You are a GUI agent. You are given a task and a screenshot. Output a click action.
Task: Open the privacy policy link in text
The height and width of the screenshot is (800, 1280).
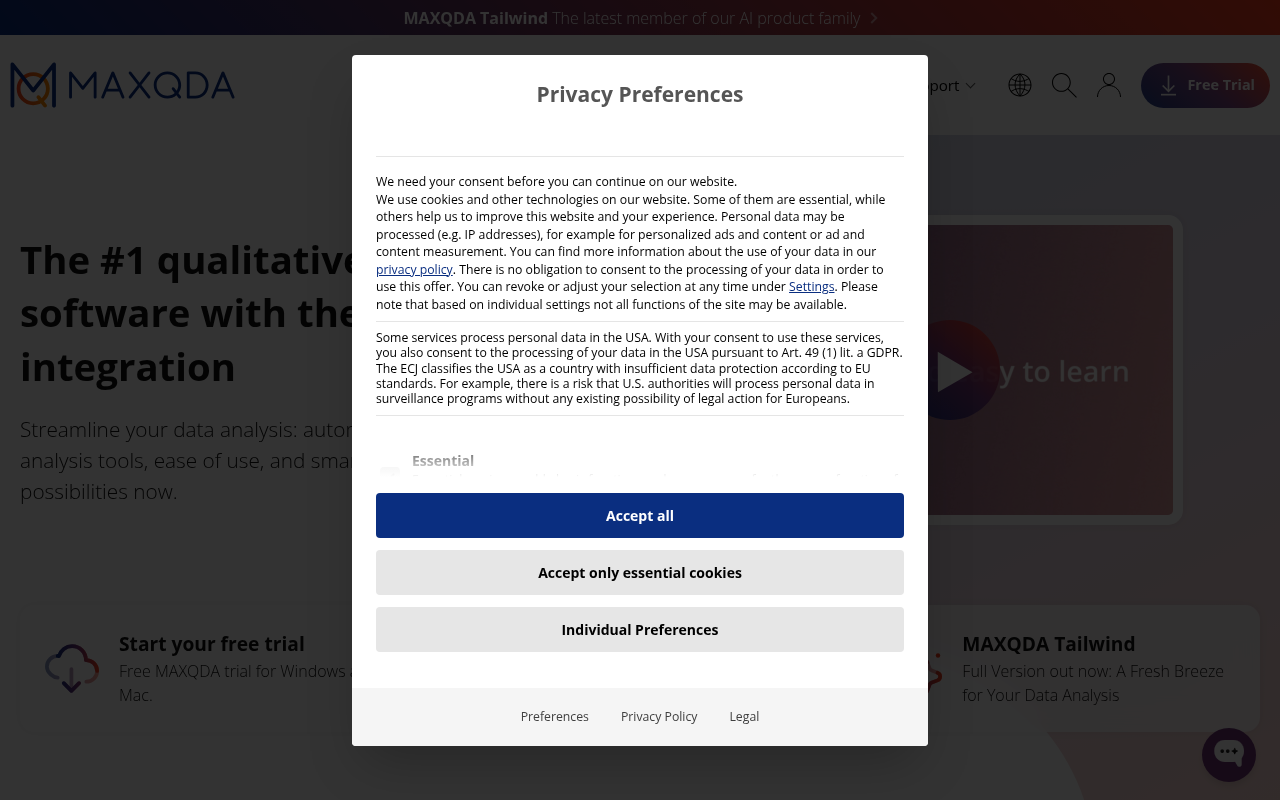click(414, 269)
